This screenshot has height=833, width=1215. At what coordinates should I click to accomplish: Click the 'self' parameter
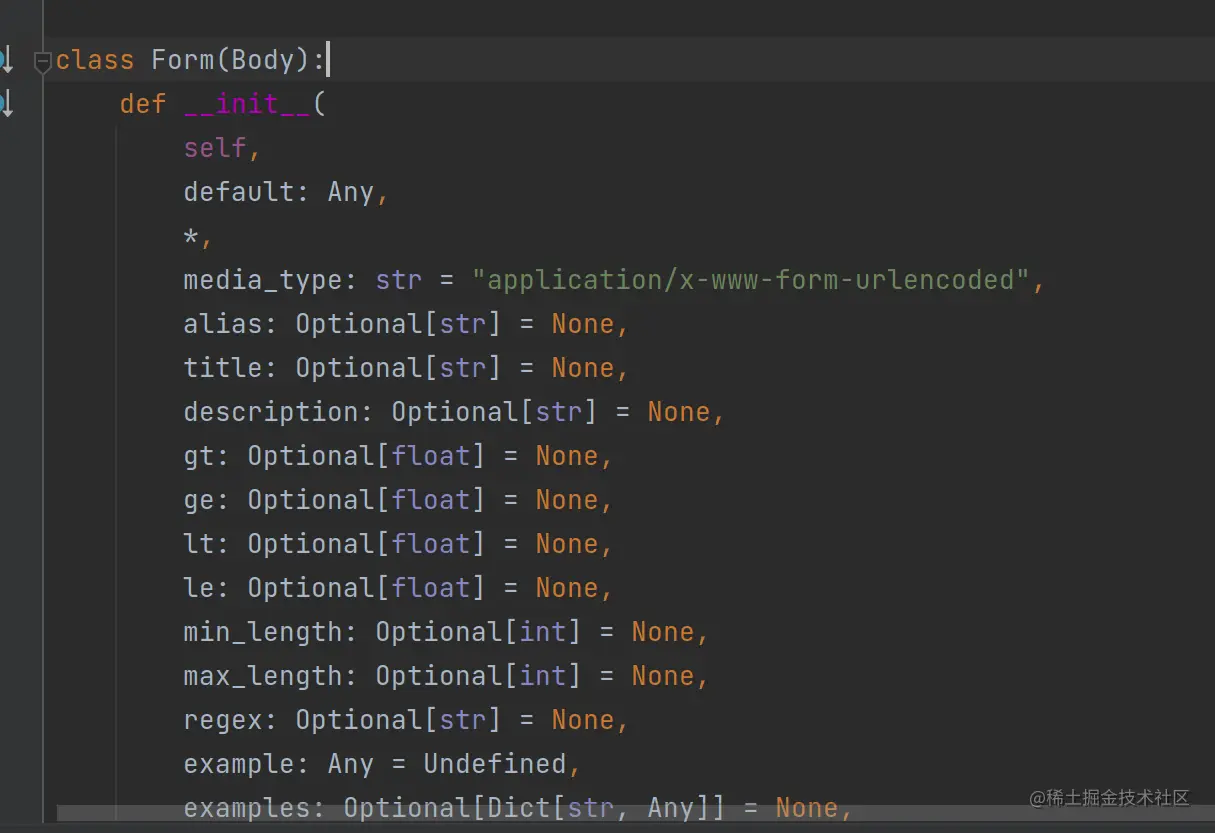click(x=215, y=148)
